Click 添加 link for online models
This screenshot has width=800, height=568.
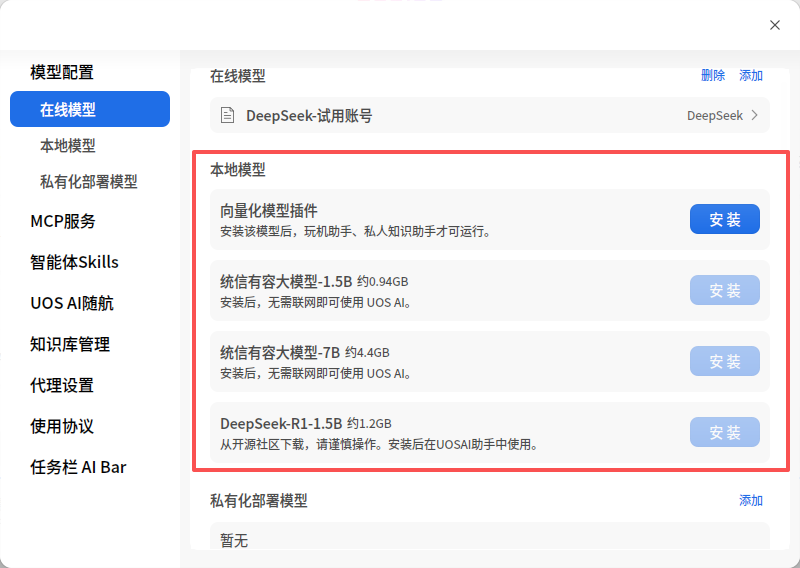coord(751,76)
